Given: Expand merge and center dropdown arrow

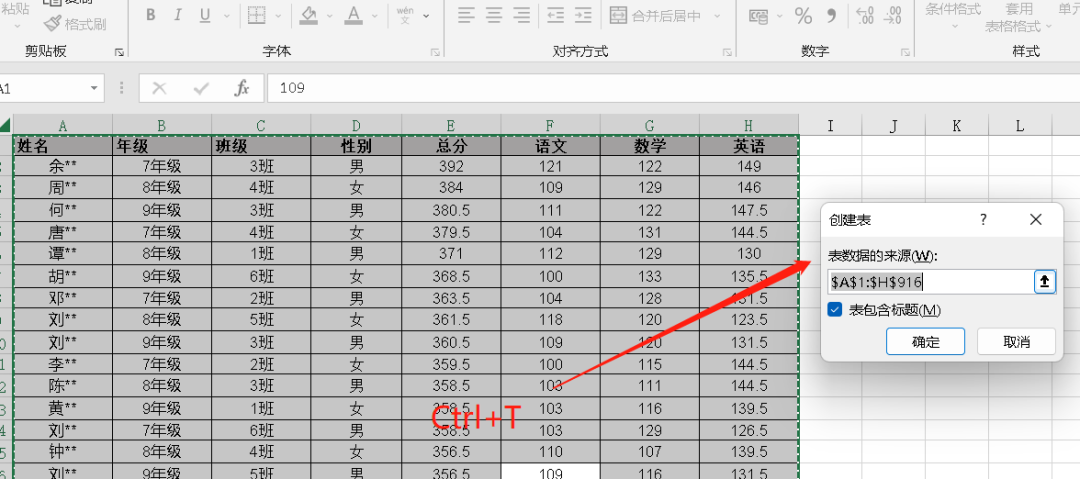Looking at the screenshot, I should (716, 16).
